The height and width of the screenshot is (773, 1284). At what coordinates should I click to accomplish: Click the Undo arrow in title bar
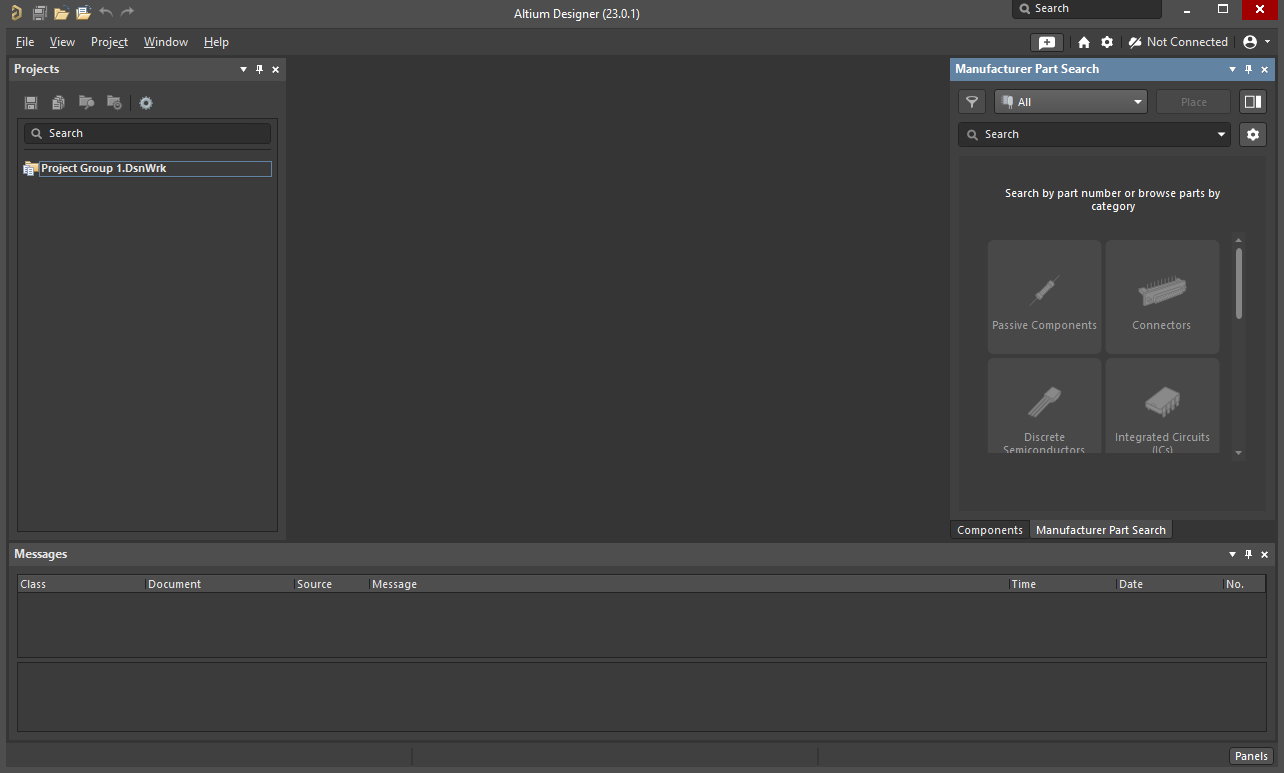pos(106,12)
